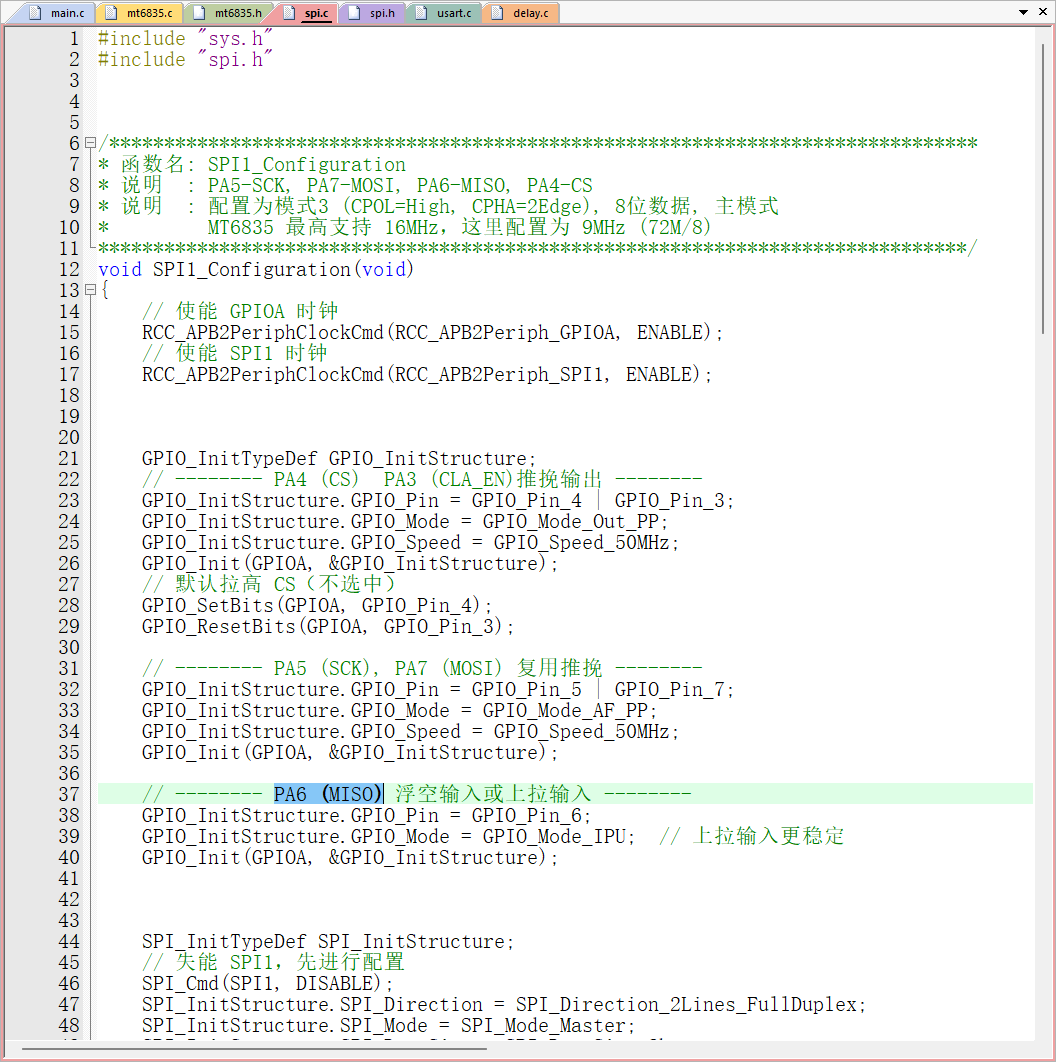Switch to the mt6835.h tab
The width and height of the screenshot is (1056, 1062).
pos(228,13)
